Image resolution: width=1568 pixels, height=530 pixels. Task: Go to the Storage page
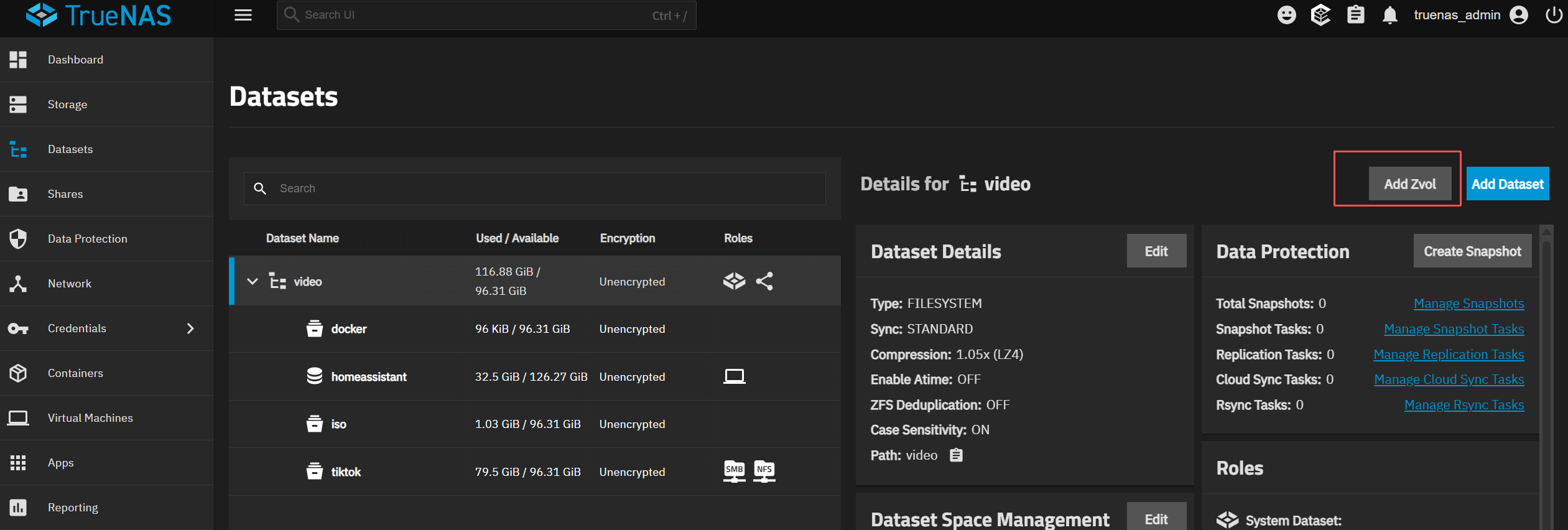click(x=67, y=105)
